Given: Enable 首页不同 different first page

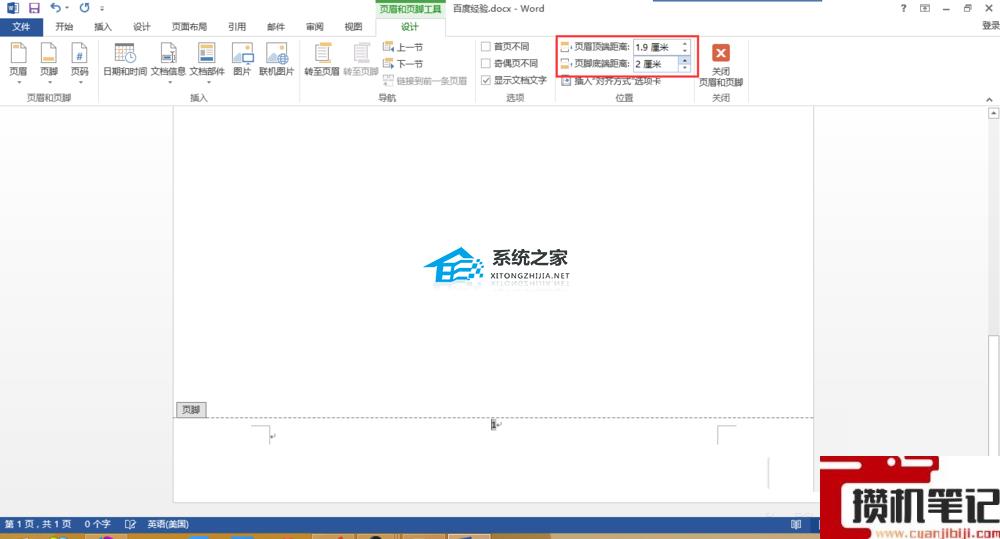Looking at the screenshot, I should click(505, 47).
